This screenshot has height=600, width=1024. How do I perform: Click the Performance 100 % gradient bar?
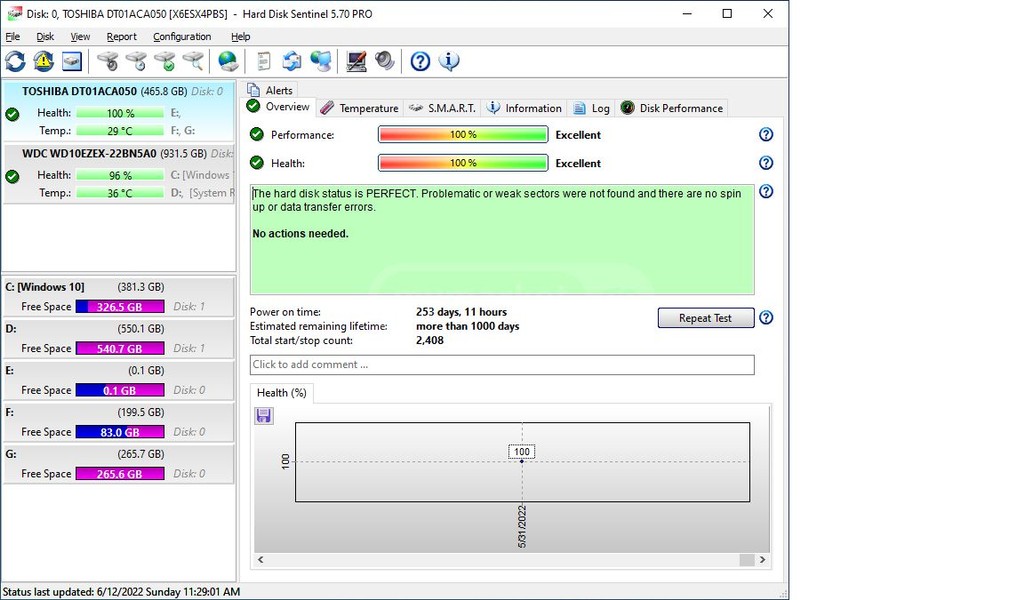pos(463,134)
